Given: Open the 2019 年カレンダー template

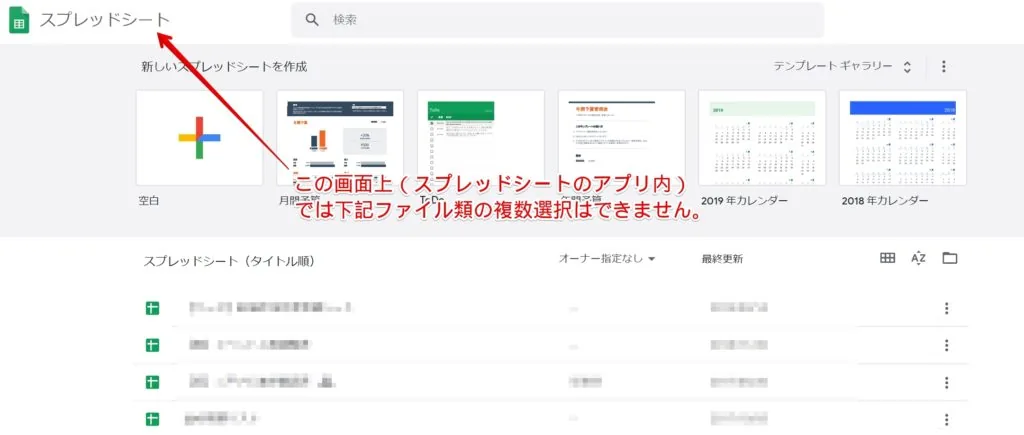Looking at the screenshot, I should pos(762,138).
